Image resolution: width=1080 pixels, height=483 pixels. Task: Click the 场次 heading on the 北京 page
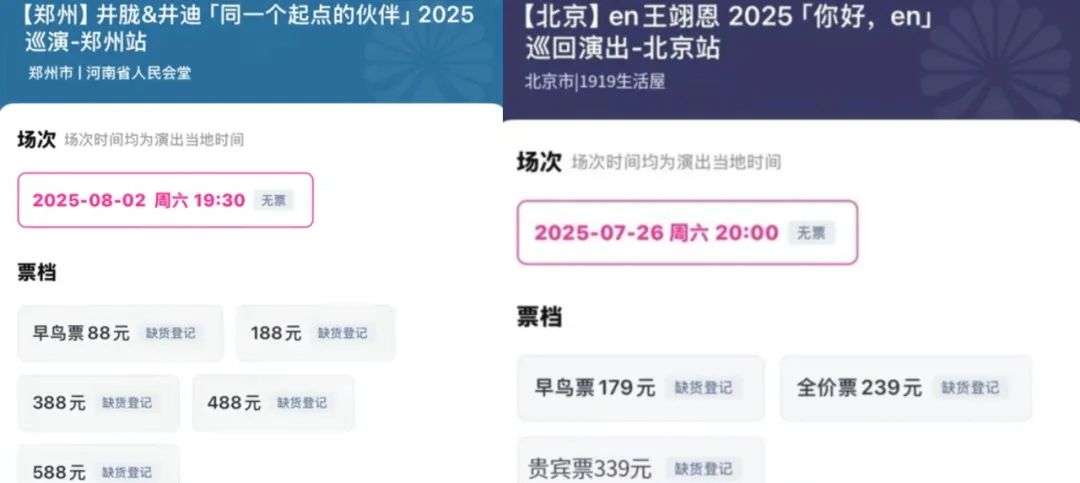[539, 162]
